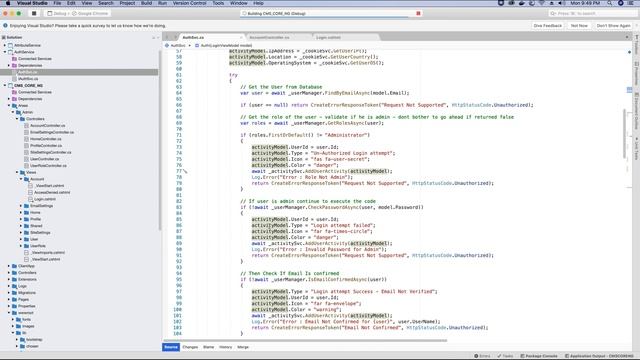Open macOS Spotlight search

609,3
